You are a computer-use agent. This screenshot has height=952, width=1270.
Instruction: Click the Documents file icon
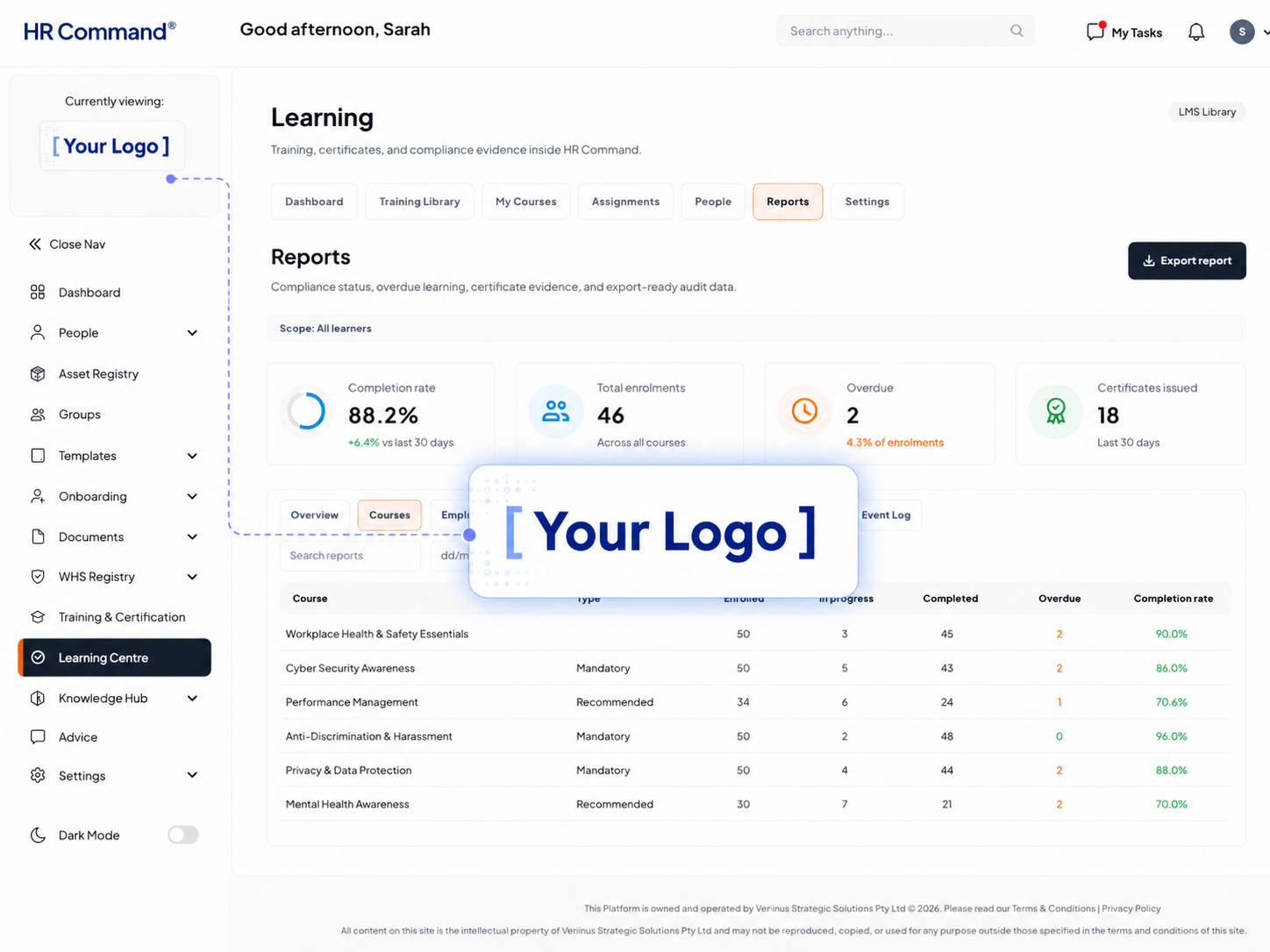point(38,536)
